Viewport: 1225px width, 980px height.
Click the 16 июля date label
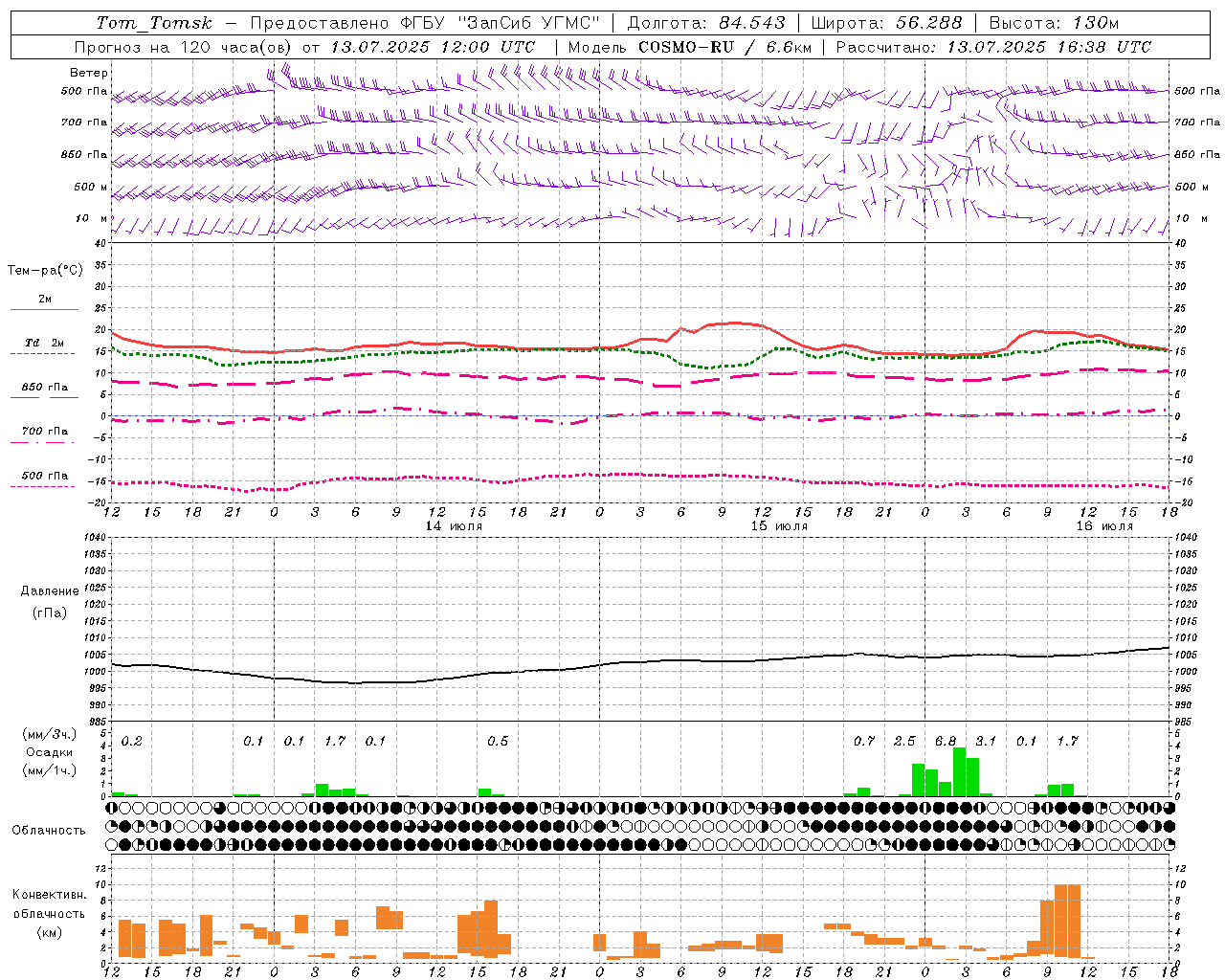pos(1104,526)
